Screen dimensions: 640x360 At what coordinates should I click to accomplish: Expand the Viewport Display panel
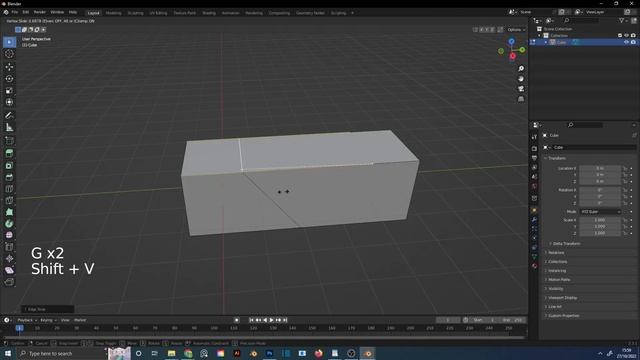coord(561,298)
